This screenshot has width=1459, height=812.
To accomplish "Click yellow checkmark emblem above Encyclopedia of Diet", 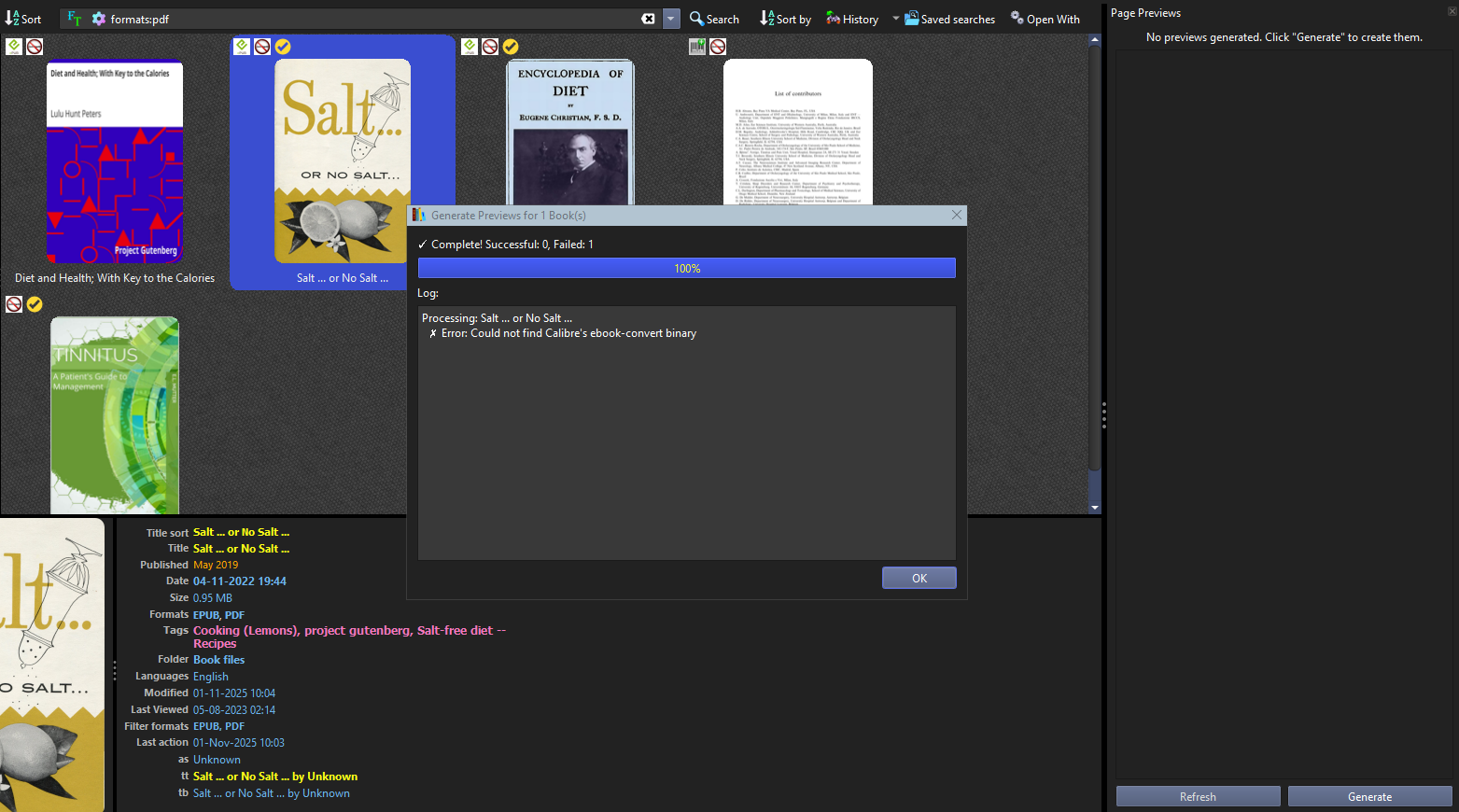I will [x=511, y=47].
